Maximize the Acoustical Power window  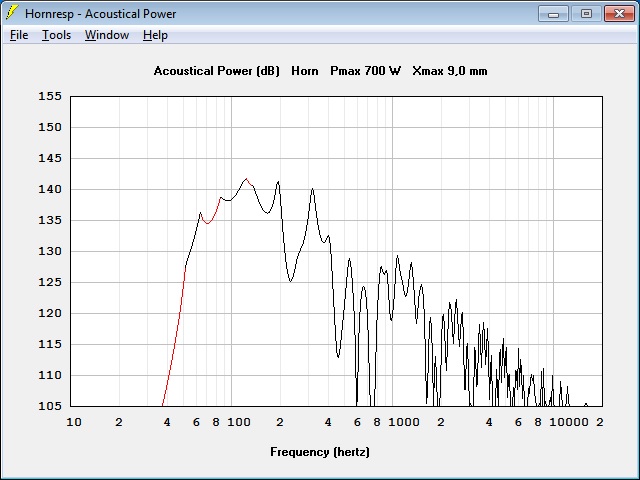point(586,14)
